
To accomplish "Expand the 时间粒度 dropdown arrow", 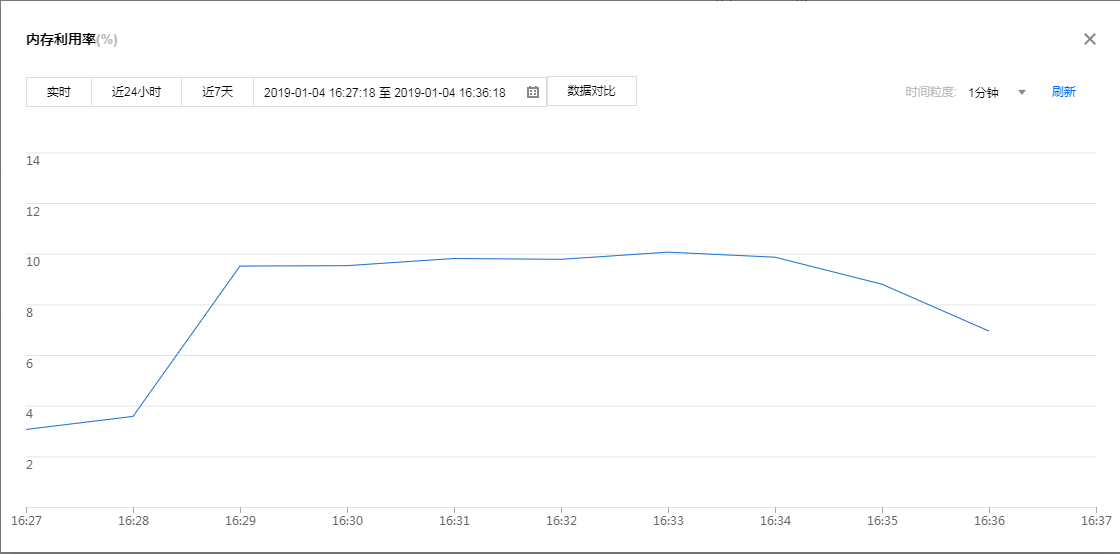I will (1022, 92).
